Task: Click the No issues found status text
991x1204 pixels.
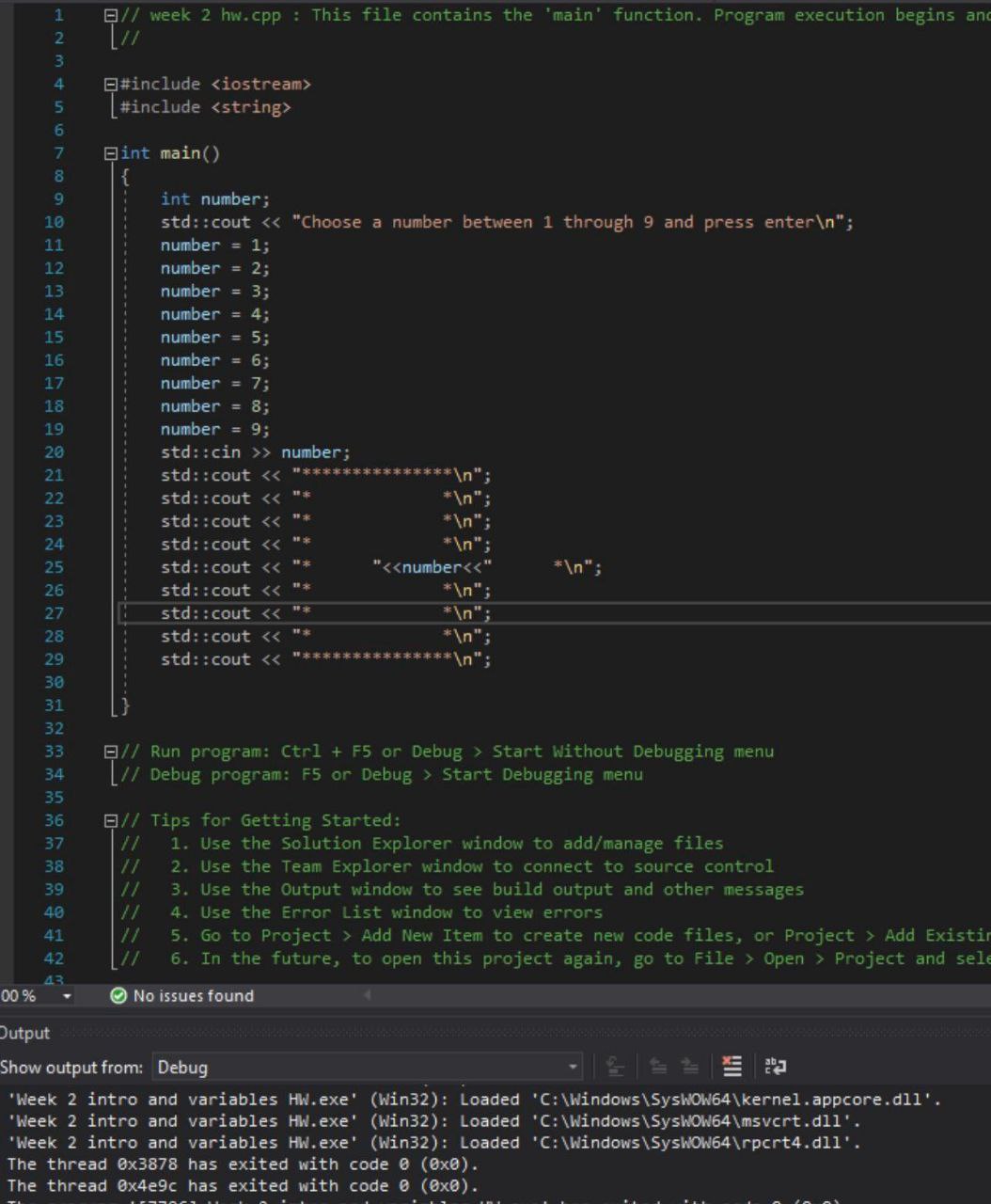Action: click(193, 995)
